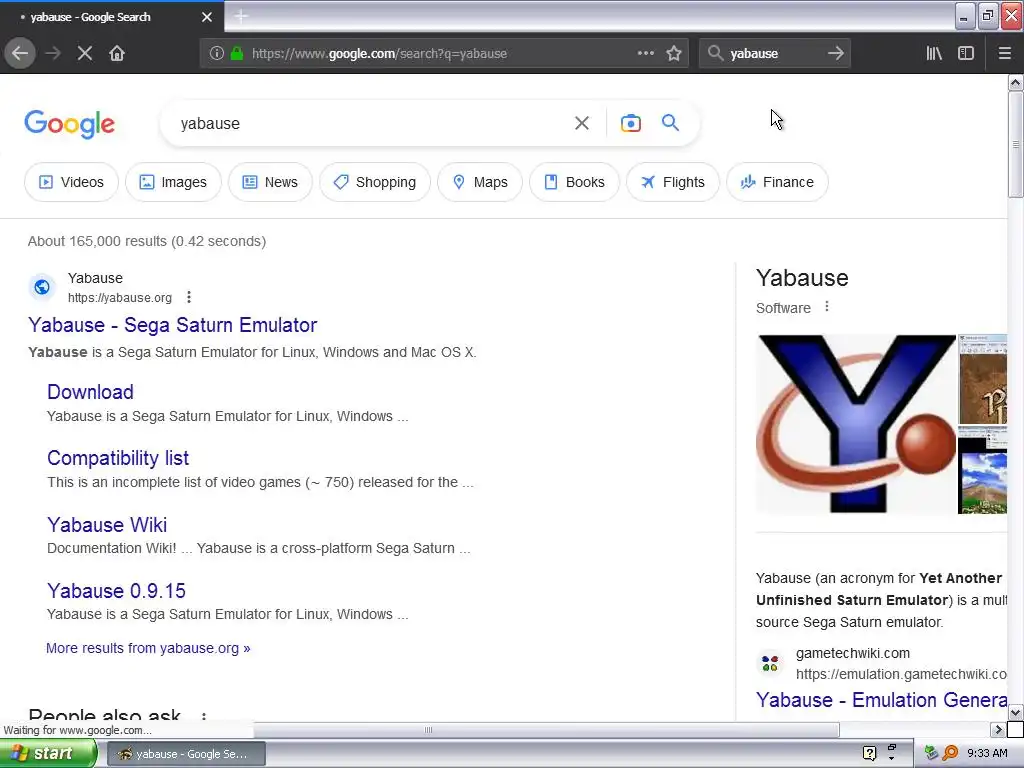Screen dimensions: 1024x768
Task: Open options for yabause.org result
Action: tap(189, 297)
